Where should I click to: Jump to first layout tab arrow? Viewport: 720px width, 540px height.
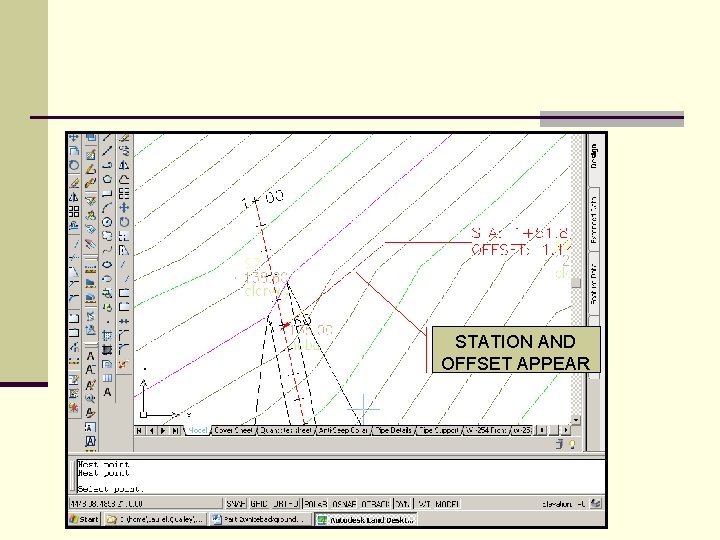click(x=139, y=430)
